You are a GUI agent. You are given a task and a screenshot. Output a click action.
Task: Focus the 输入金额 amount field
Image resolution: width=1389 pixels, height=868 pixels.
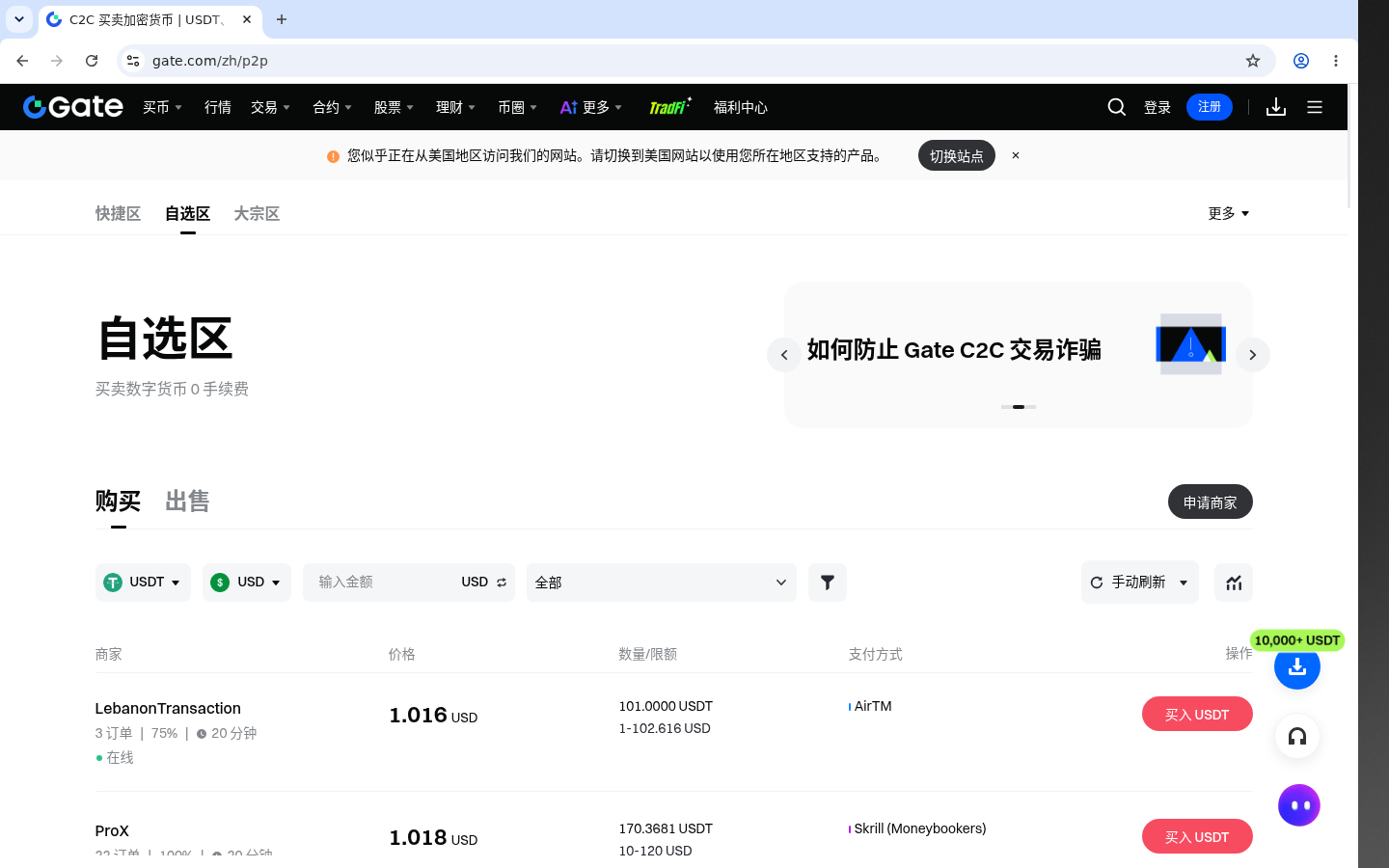point(381,583)
